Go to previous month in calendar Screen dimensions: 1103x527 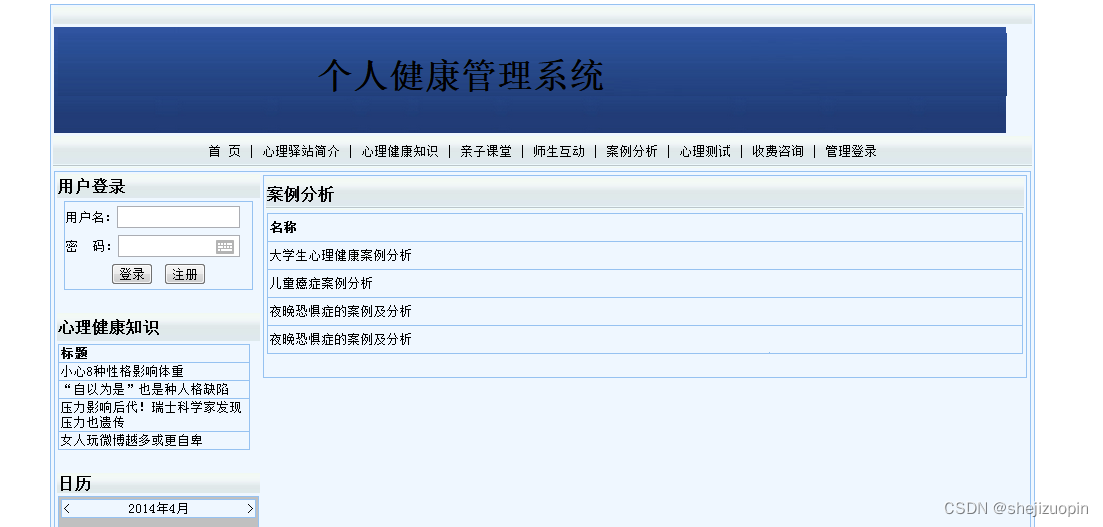pyautogui.click(x=67, y=508)
